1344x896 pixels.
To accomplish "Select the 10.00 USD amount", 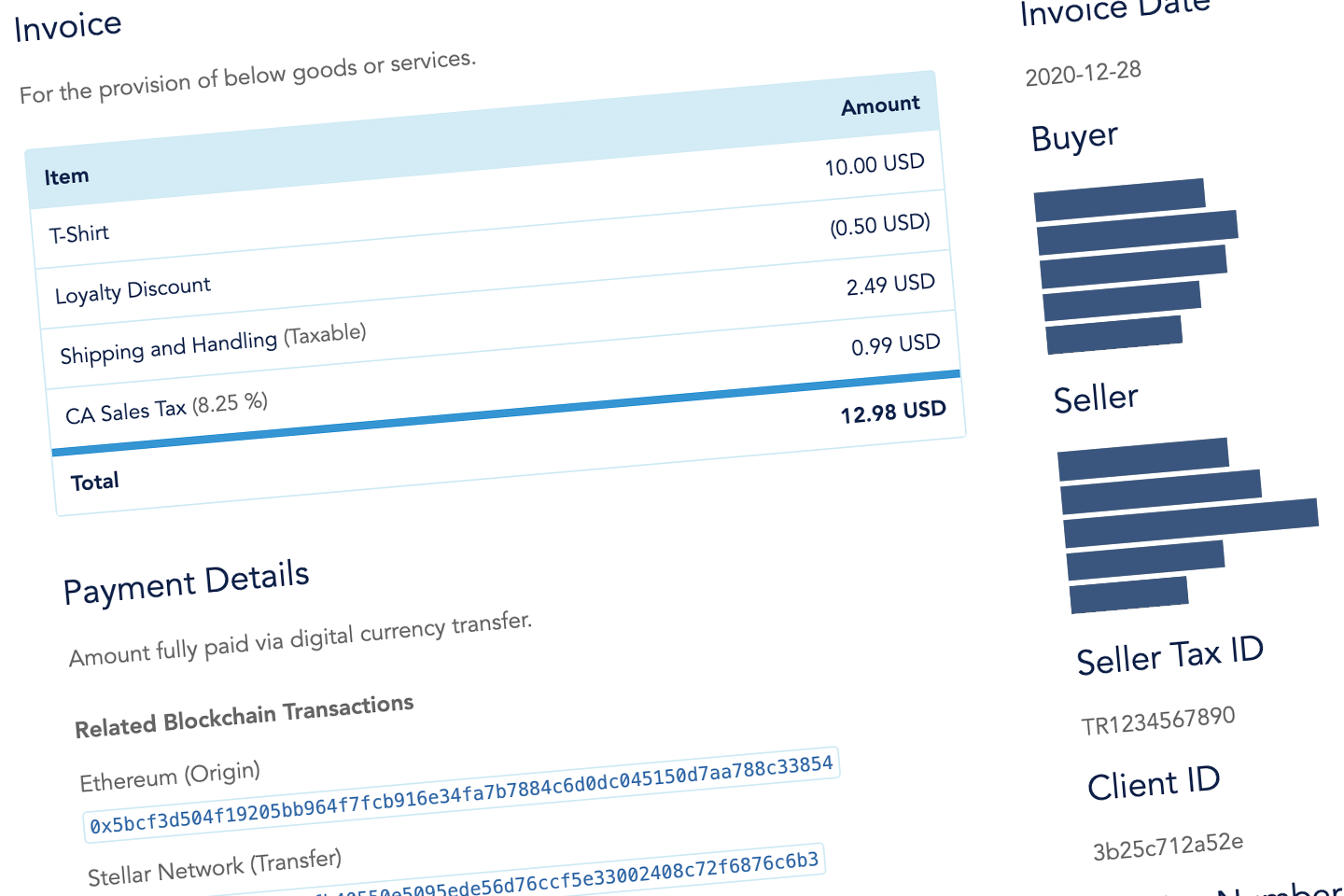I will [874, 165].
